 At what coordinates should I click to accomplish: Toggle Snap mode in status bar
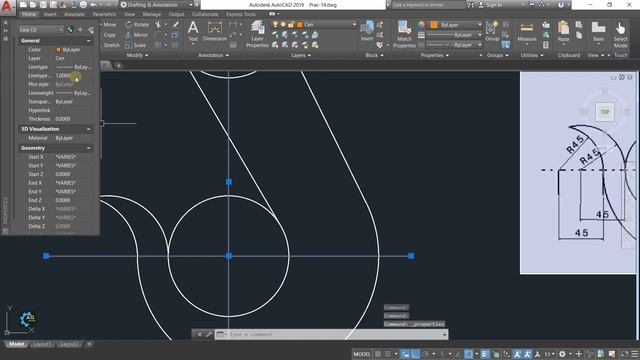[388, 354]
